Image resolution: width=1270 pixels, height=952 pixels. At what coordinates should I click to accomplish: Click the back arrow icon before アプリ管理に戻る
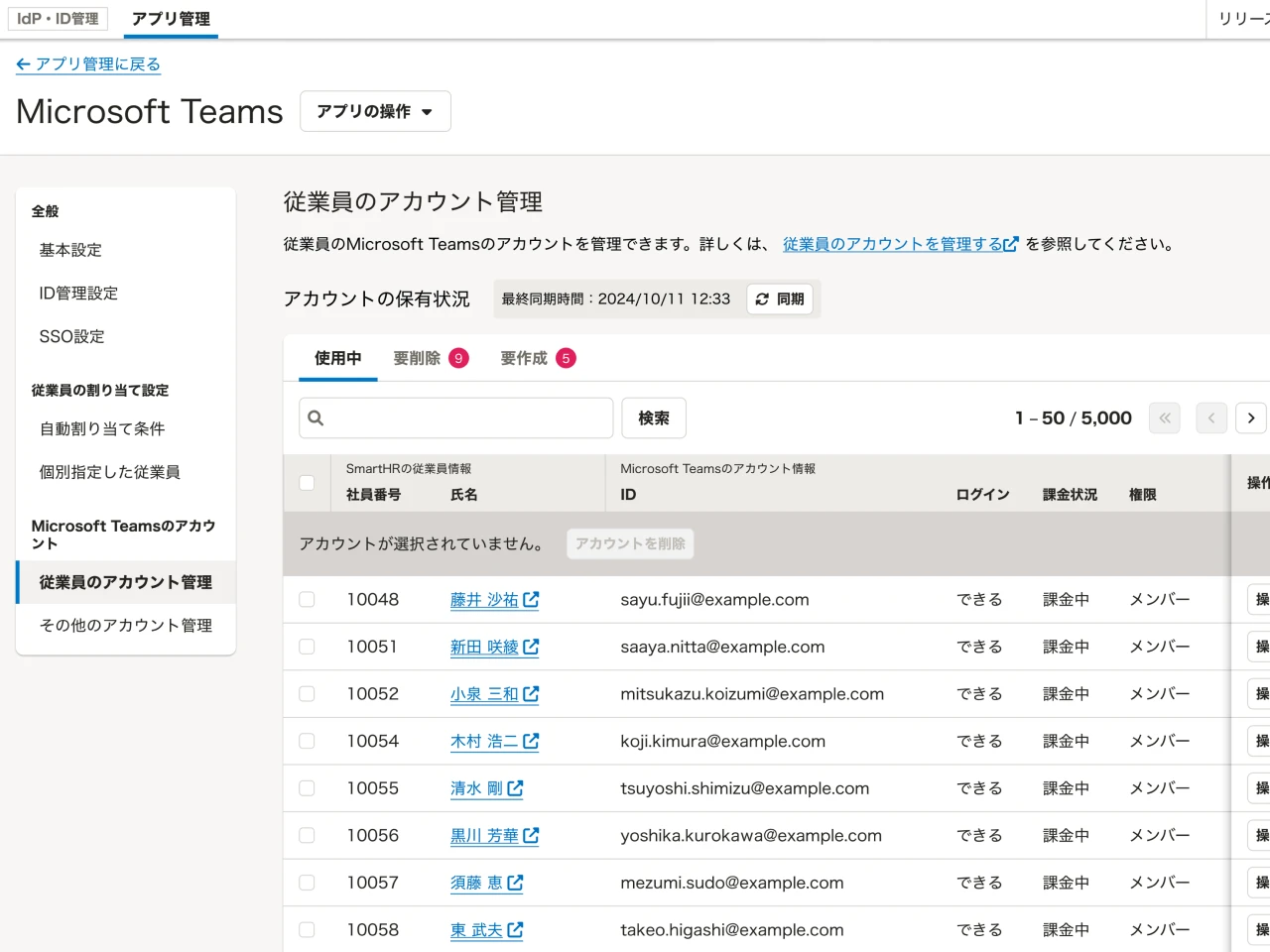24,64
